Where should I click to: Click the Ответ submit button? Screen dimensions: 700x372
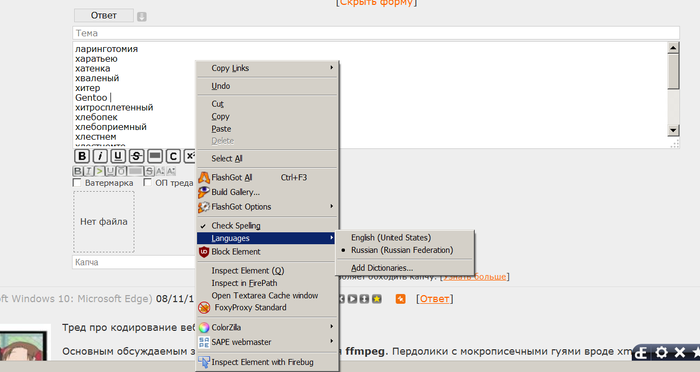104,16
